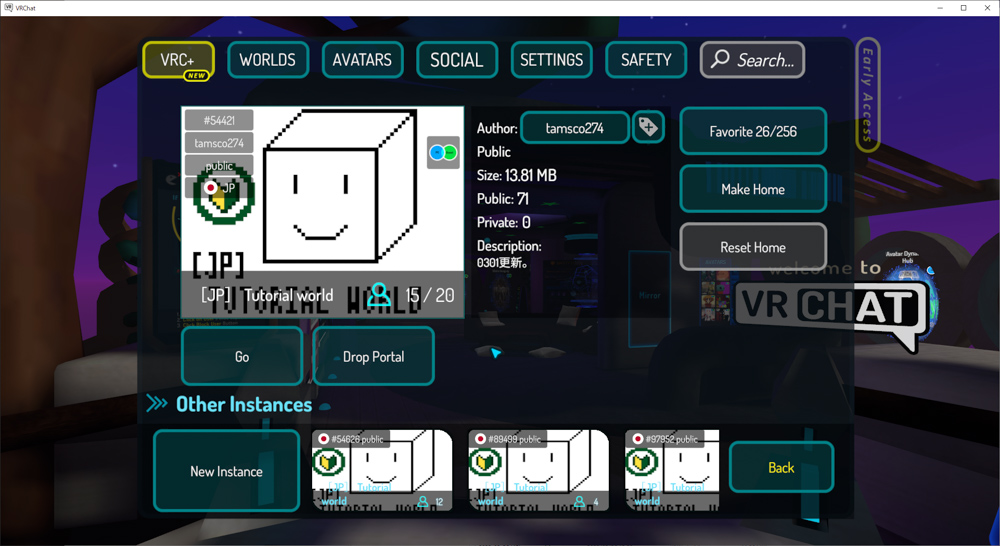Viewport: 1000px width, 546px height.
Task: Click the Other Instances chevron icon
Action: click(x=157, y=403)
